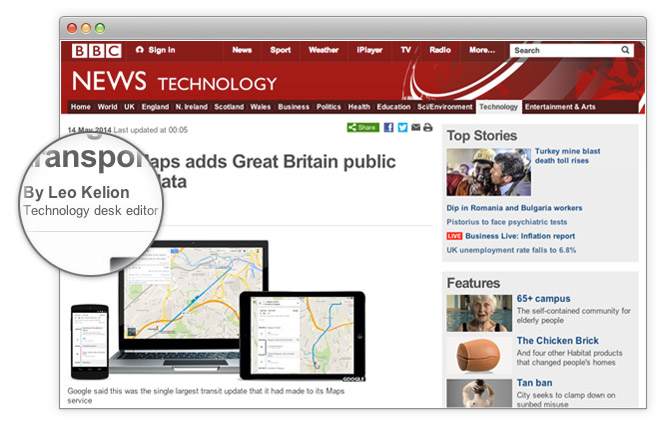The height and width of the screenshot is (424, 662).
Task: Email this article envelope icon
Action: [415, 127]
